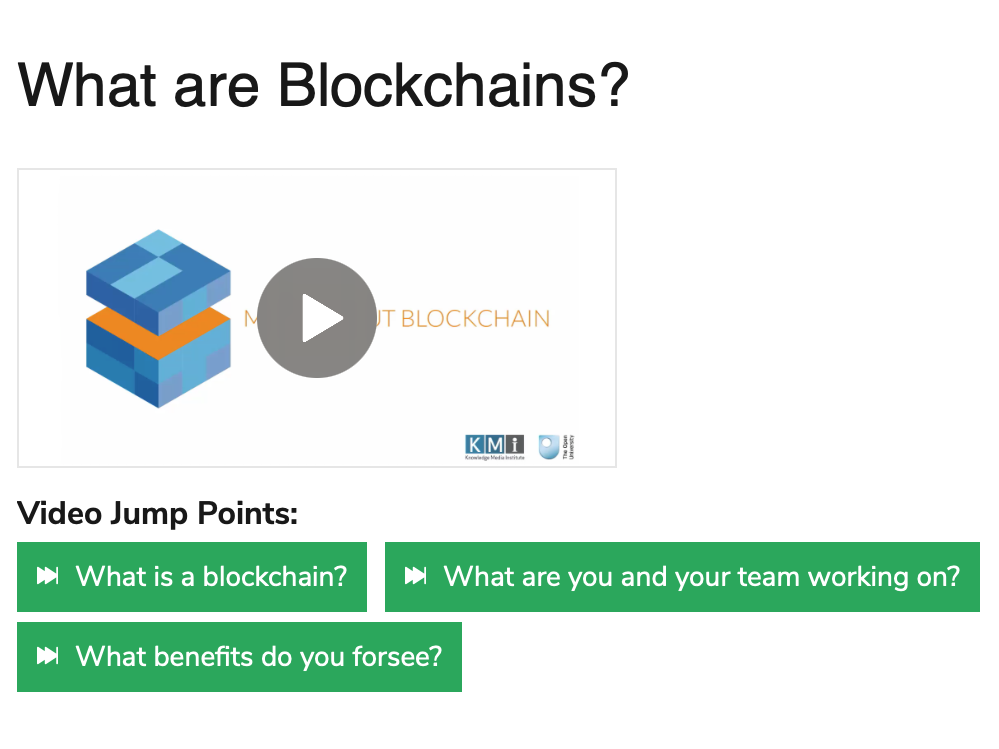Click the word 'Blockchains?' in the page title

coord(453,85)
